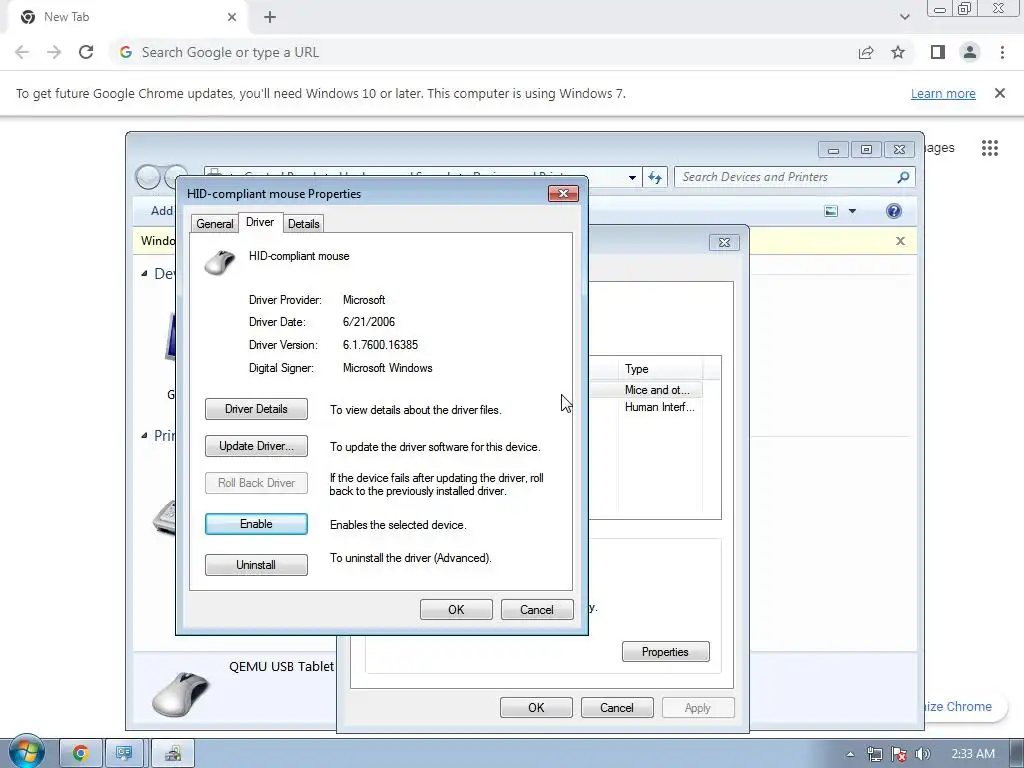Focus the Search Devices and Printers field
Image resolution: width=1024 pixels, height=768 pixels.
click(784, 177)
